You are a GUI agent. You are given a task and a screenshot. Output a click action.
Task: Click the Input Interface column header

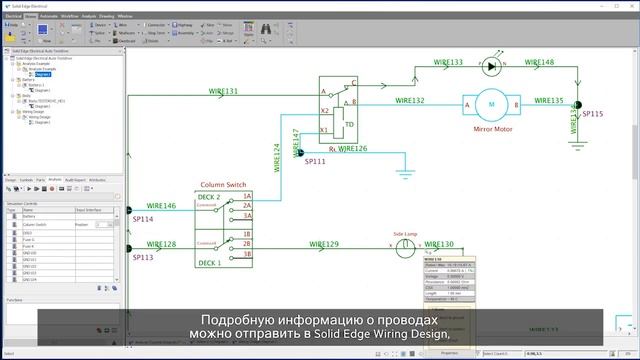(x=94, y=210)
